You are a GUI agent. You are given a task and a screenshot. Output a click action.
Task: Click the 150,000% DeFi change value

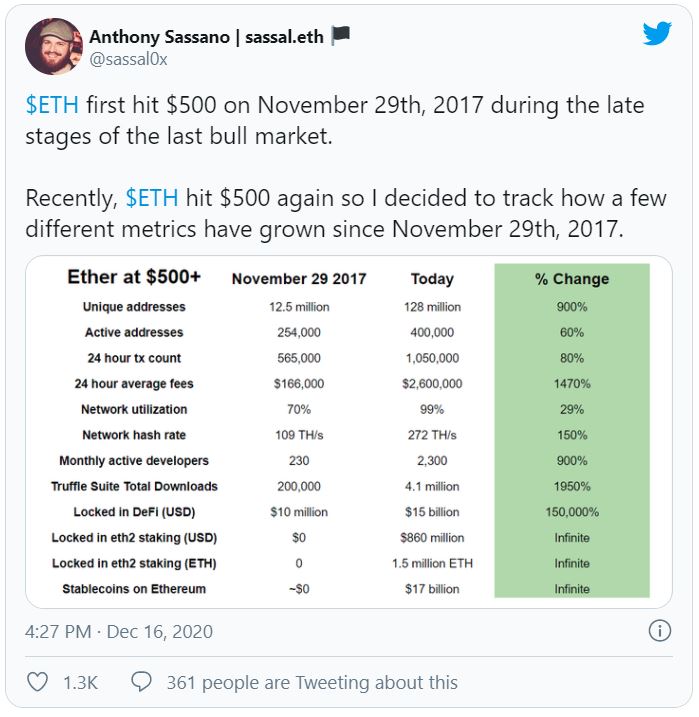point(572,512)
